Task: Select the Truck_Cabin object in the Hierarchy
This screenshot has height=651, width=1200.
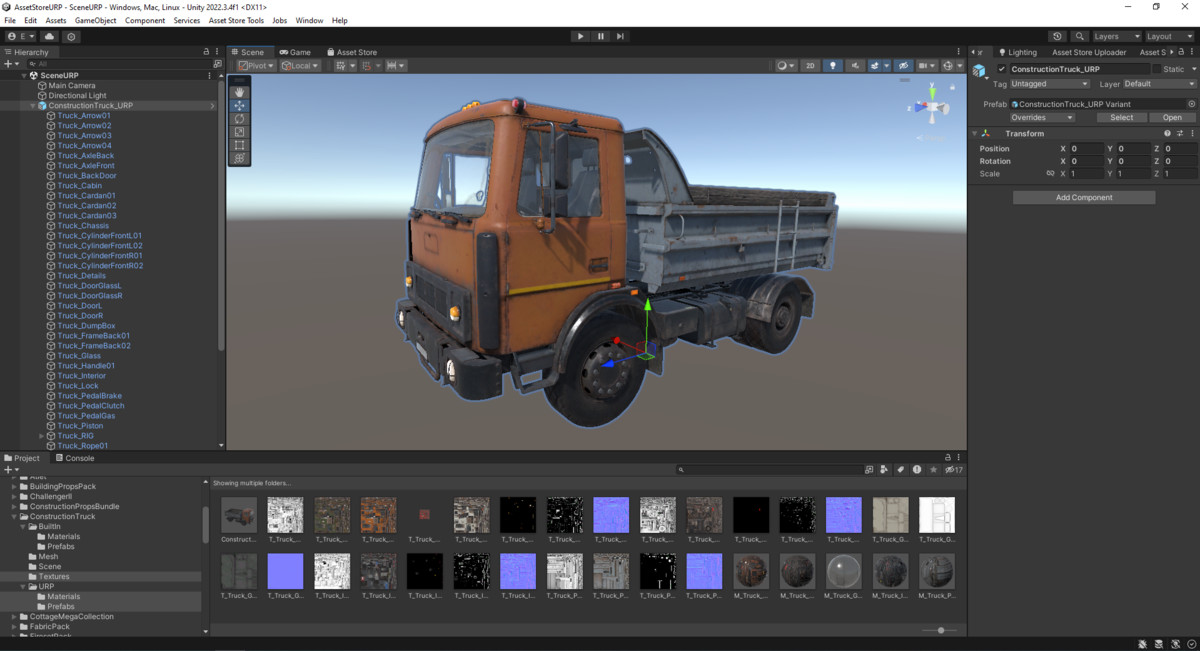Action: pyautogui.click(x=80, y=185)
